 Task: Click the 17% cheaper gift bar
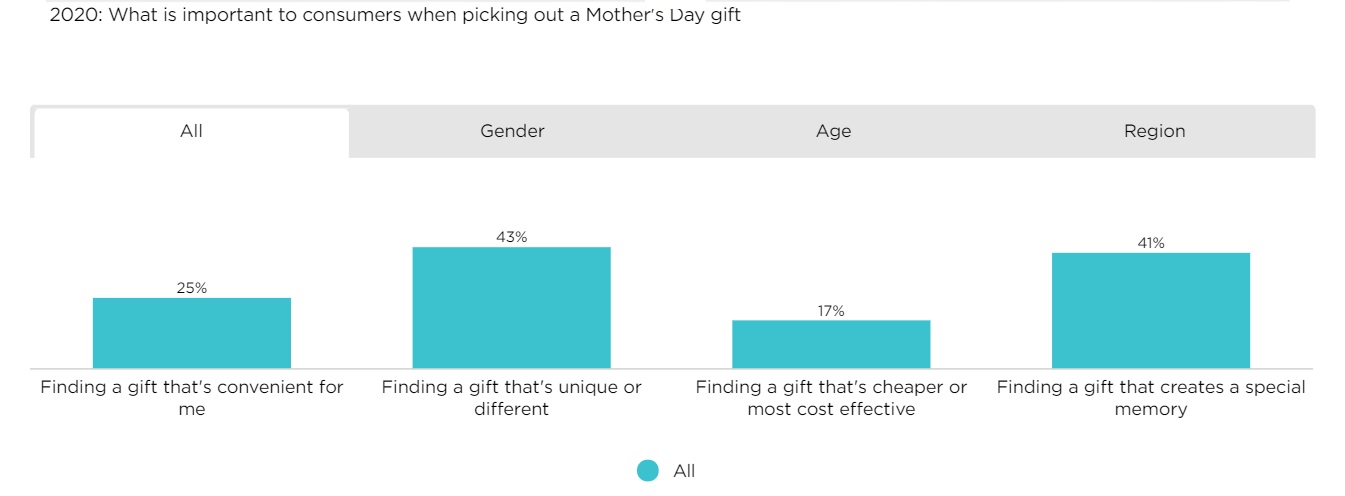831,344
